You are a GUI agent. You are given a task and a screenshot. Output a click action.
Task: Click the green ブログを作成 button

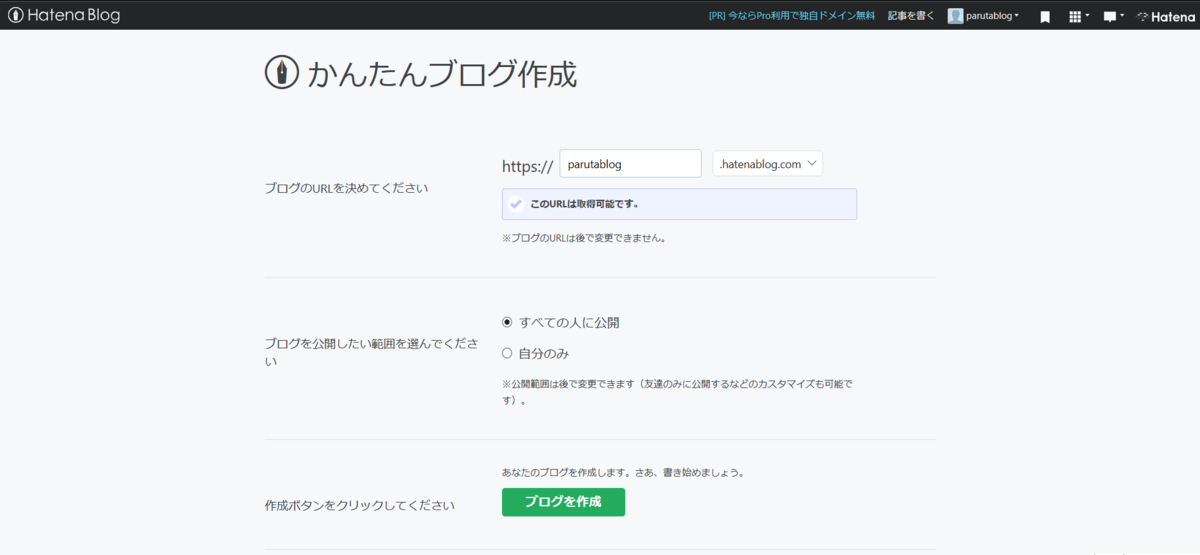tap(563, 502)
